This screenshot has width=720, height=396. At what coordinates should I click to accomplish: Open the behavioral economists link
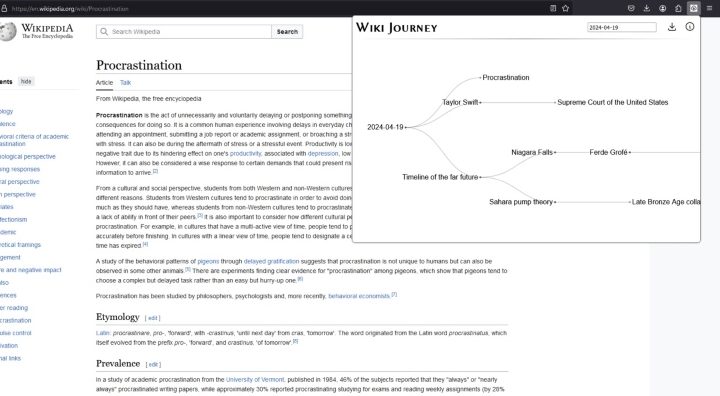point(359,296)
